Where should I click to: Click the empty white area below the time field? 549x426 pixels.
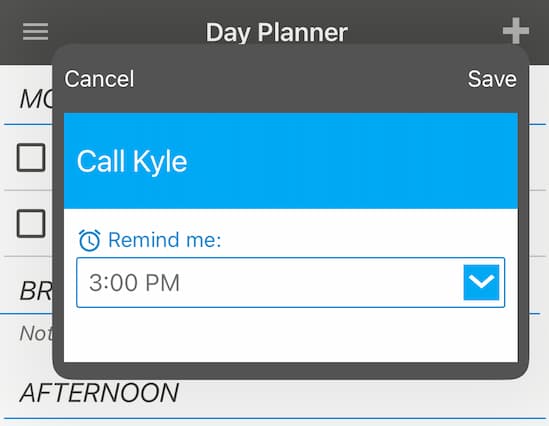tap(291, 335)
